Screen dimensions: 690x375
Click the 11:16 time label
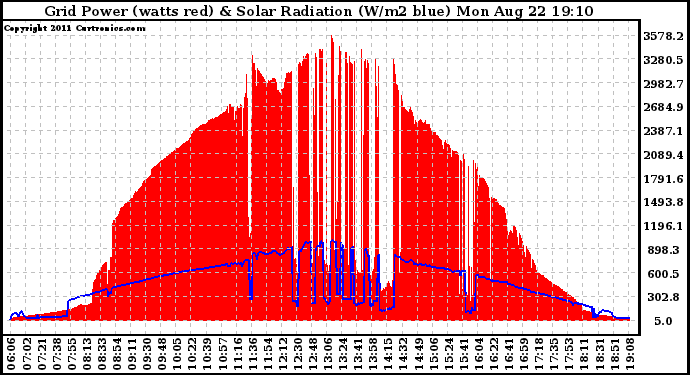coord(237,354)
